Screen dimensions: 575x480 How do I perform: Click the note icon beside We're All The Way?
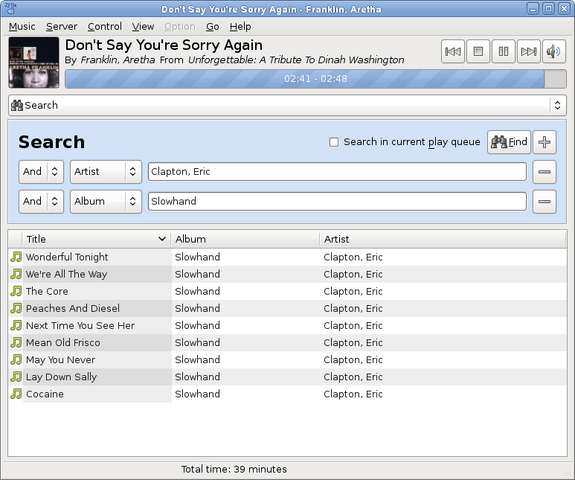(x=16, y=274)
